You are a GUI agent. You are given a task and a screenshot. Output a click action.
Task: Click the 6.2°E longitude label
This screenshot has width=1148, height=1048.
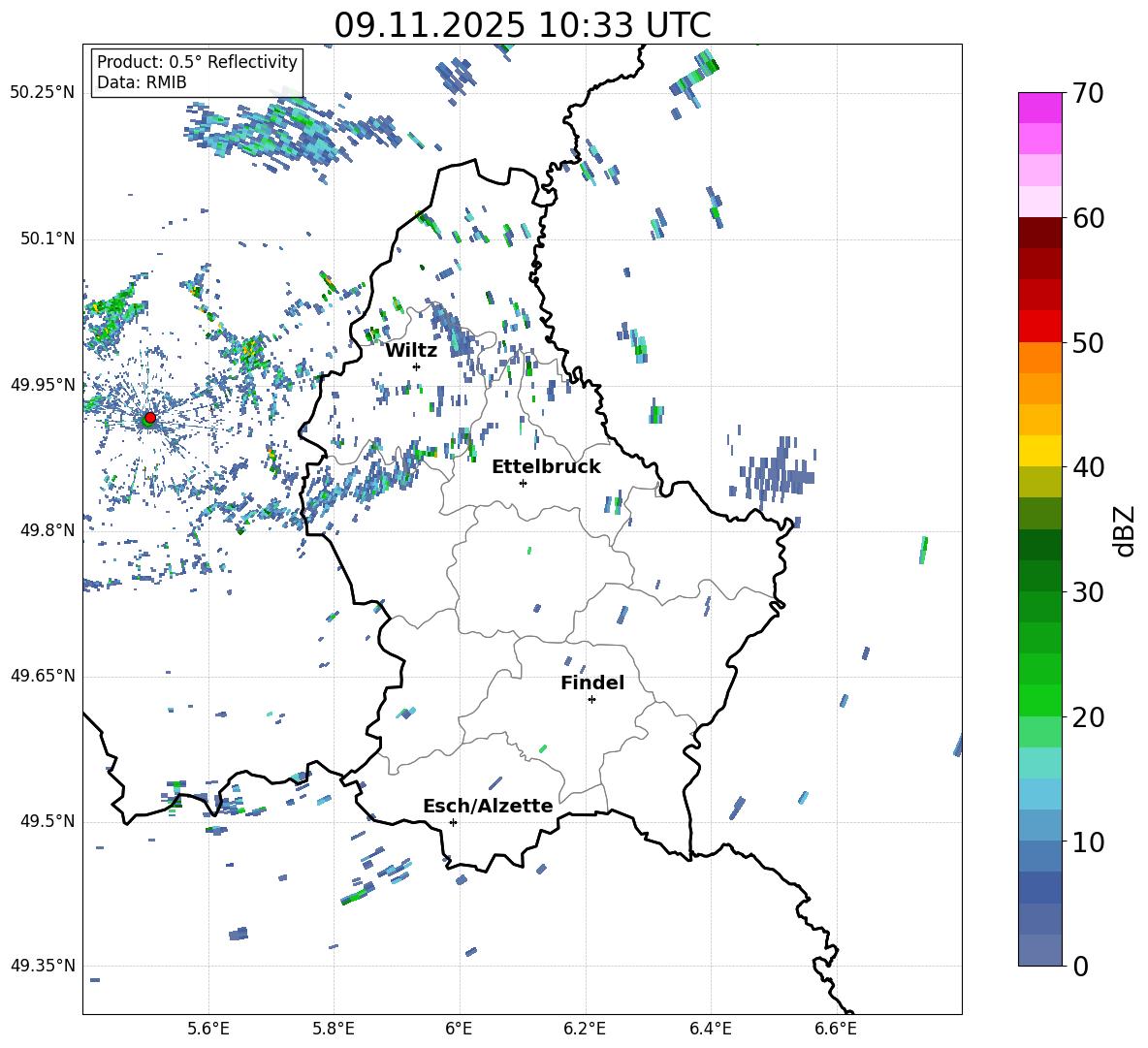(585, 1029)
